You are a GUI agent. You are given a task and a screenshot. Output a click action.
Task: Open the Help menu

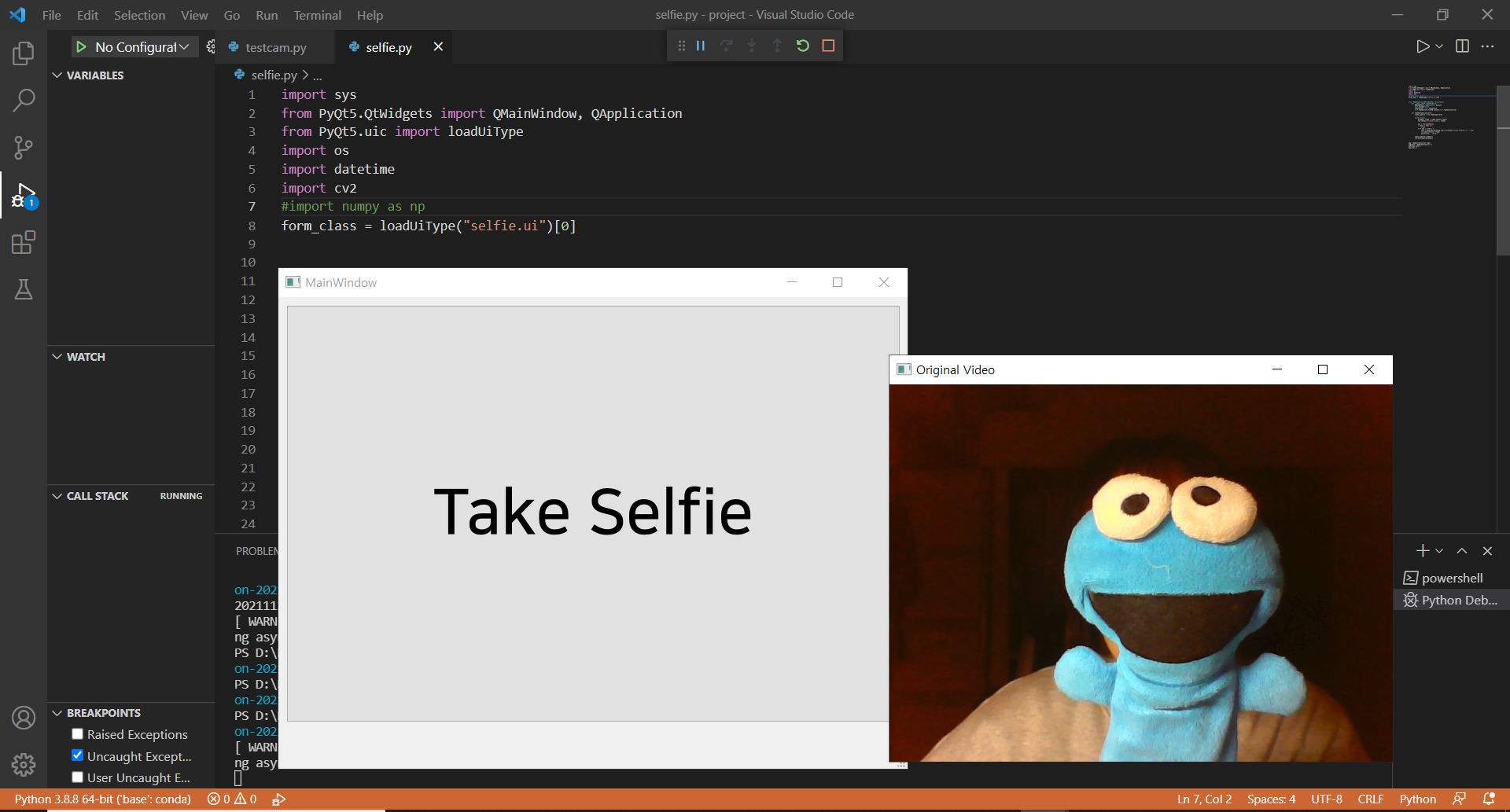370,15
